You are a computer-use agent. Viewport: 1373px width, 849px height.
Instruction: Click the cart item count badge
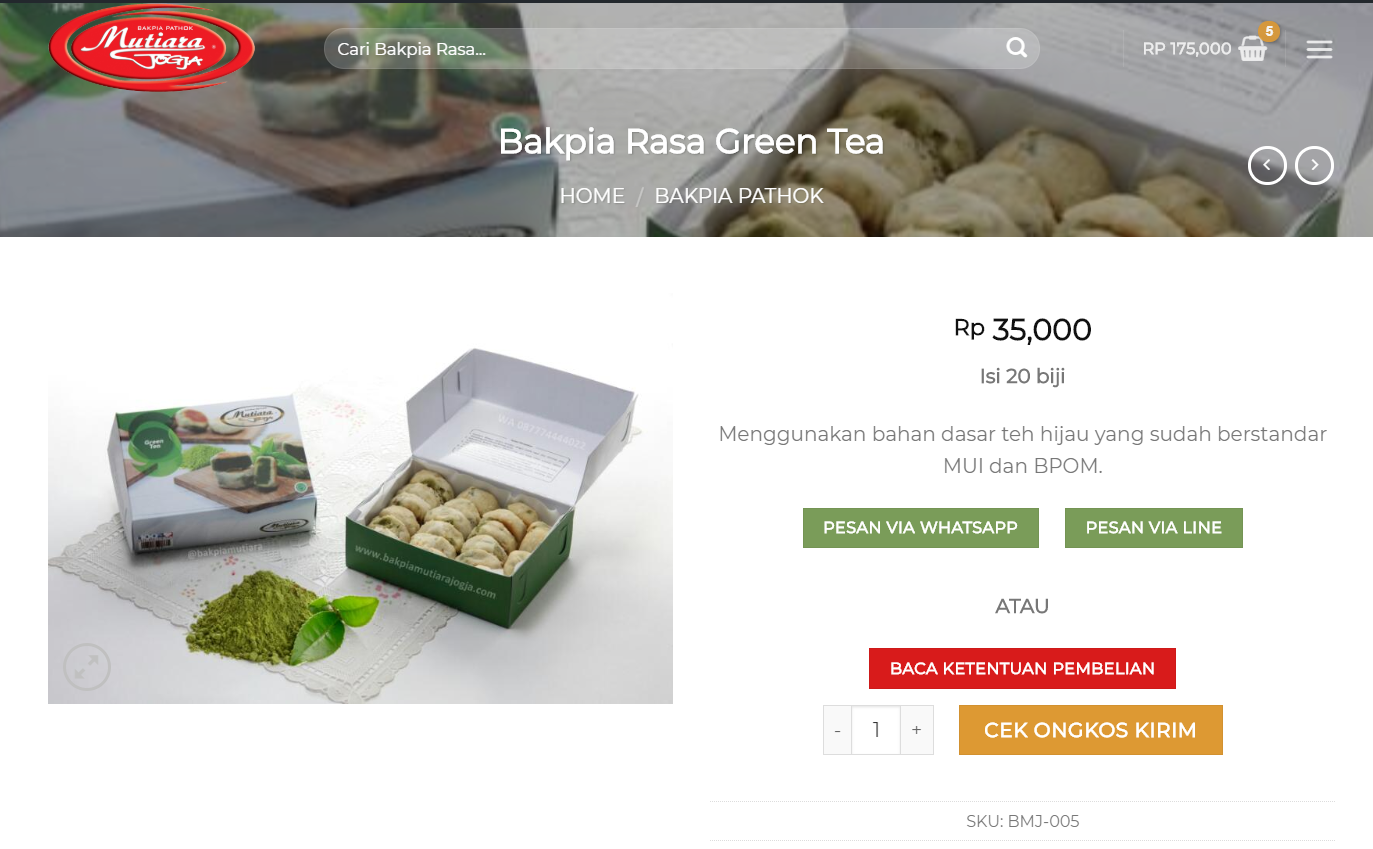(x=1269, y=31)
